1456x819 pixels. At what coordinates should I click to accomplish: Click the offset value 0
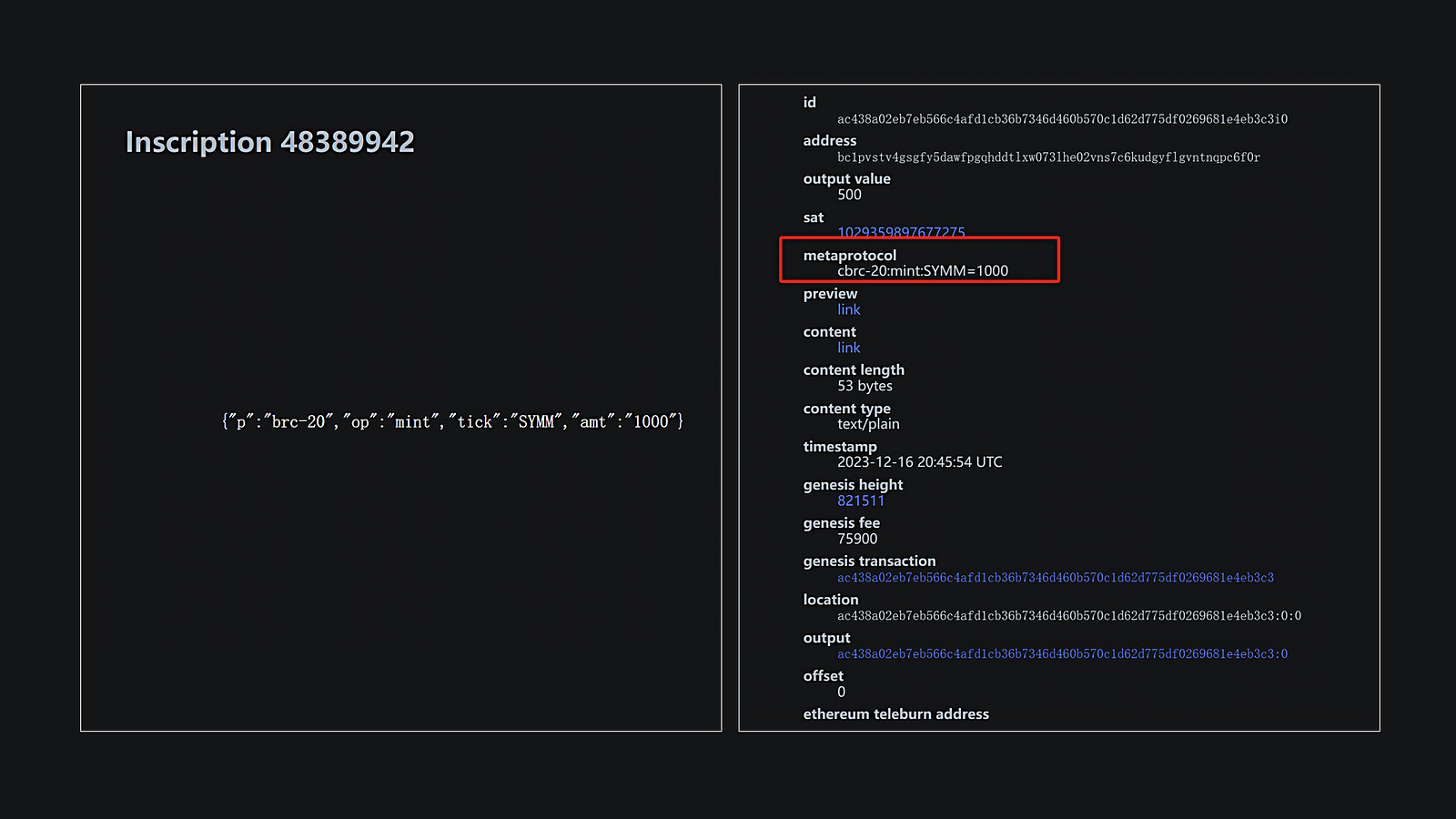point(841,692)
